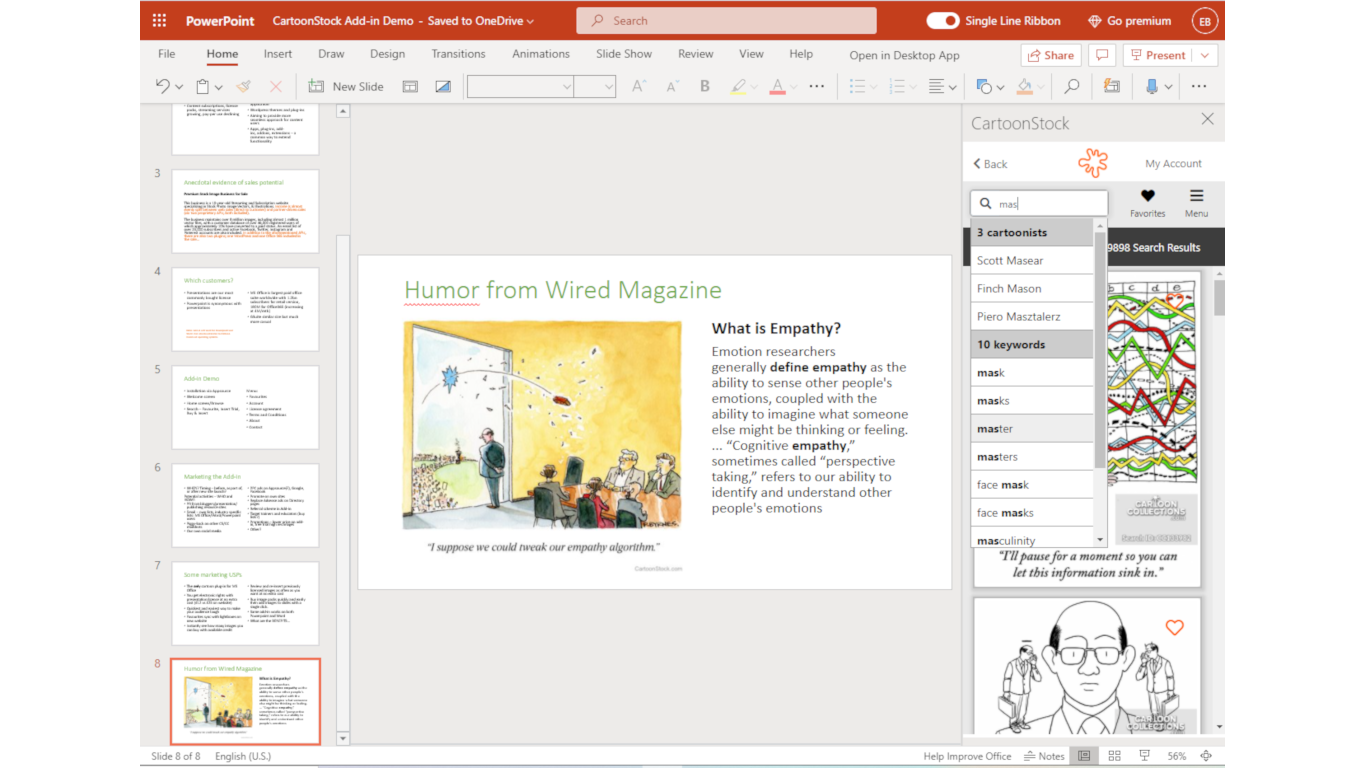The width and height of the screenshot is (1366, 768).
Task: Click the Fit slide to window icon
Action: pyautogui.click(x=1206, y=756)
